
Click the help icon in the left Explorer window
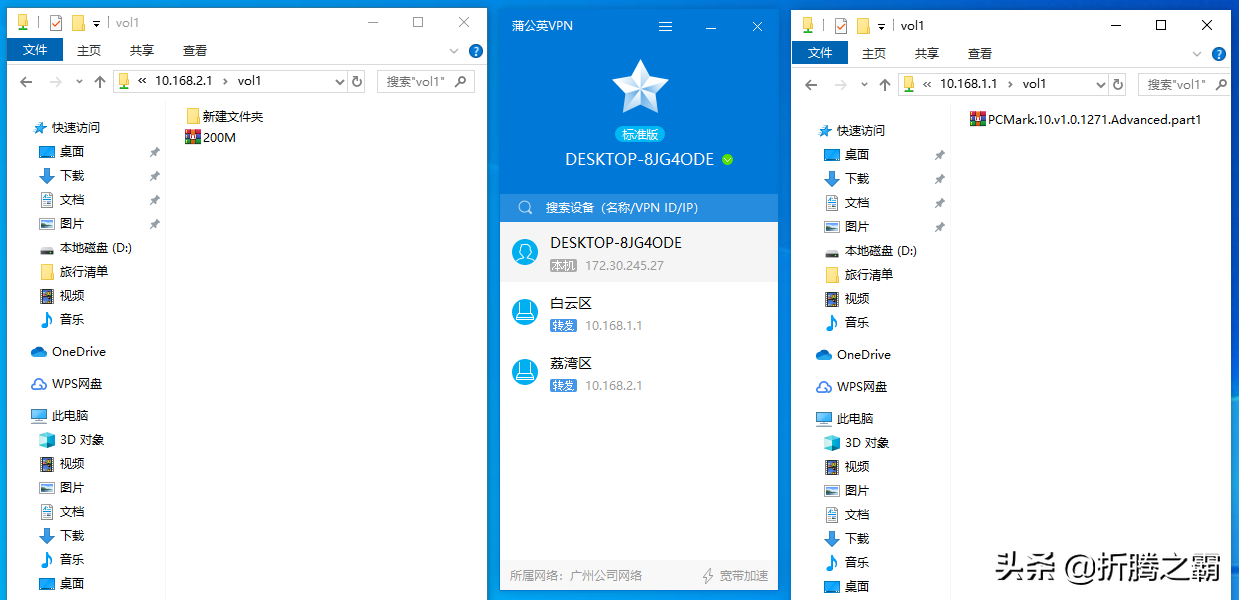(x=476, y=50)
